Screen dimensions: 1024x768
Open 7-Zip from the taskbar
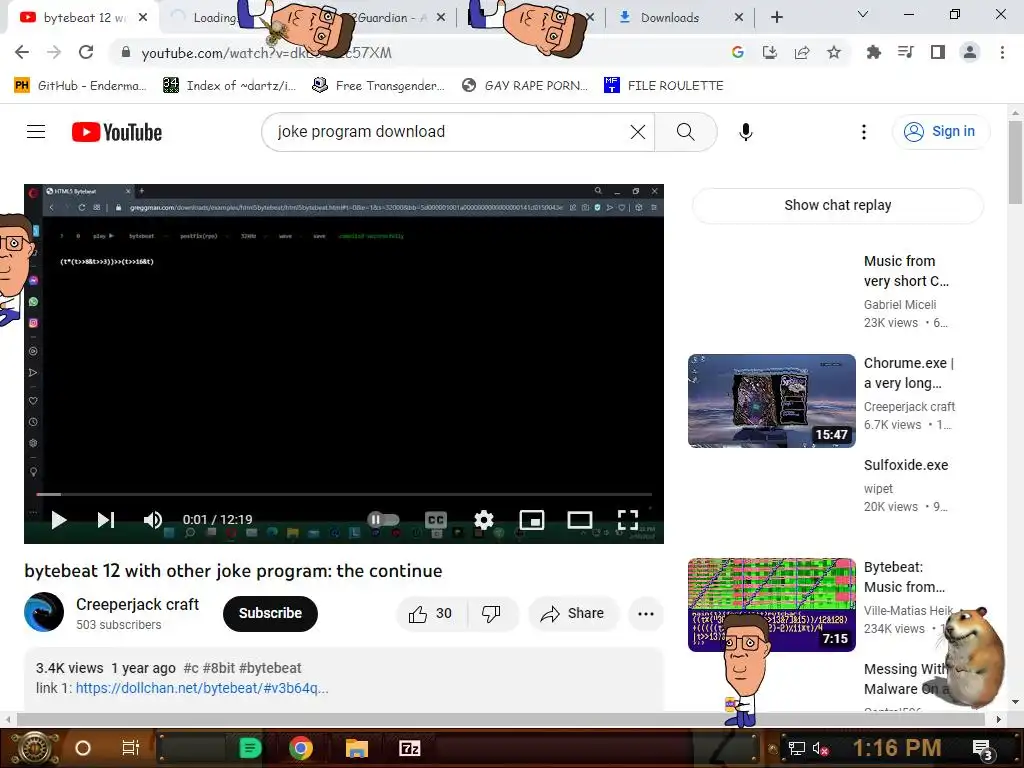(x=409, y=748)
